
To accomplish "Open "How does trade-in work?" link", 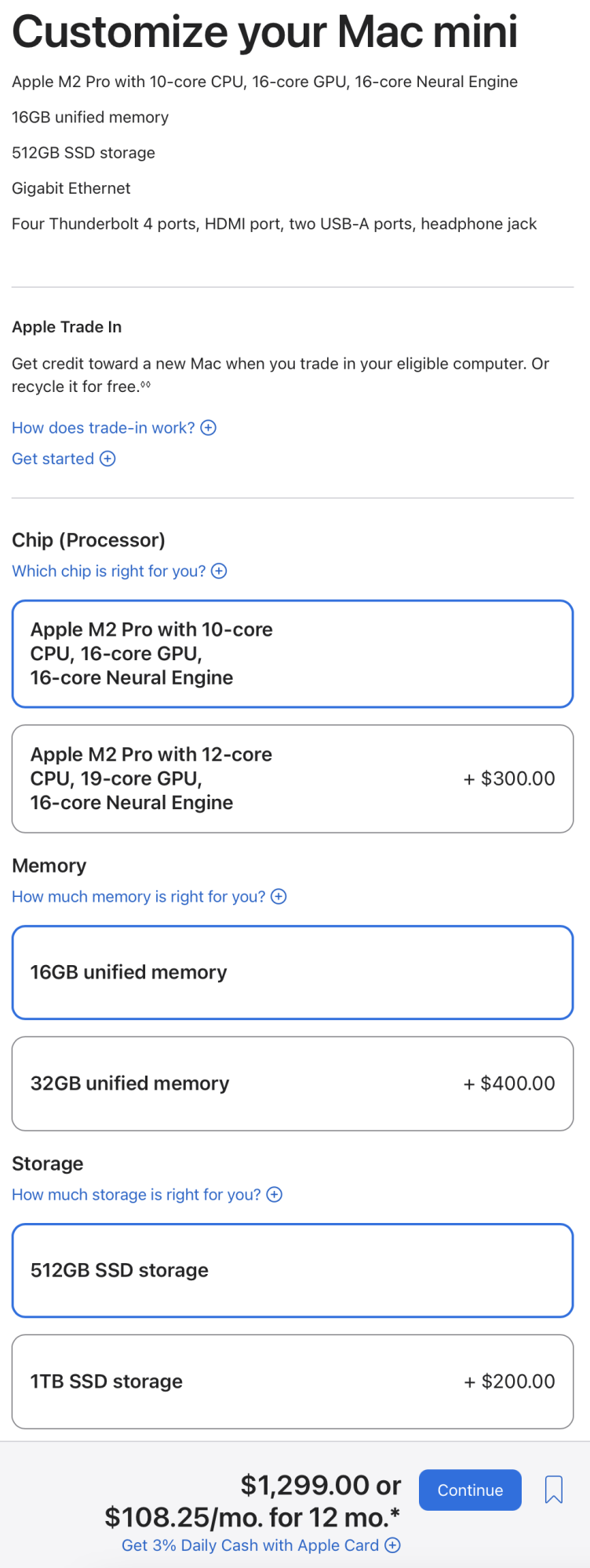I will click(x=103, y=428).
